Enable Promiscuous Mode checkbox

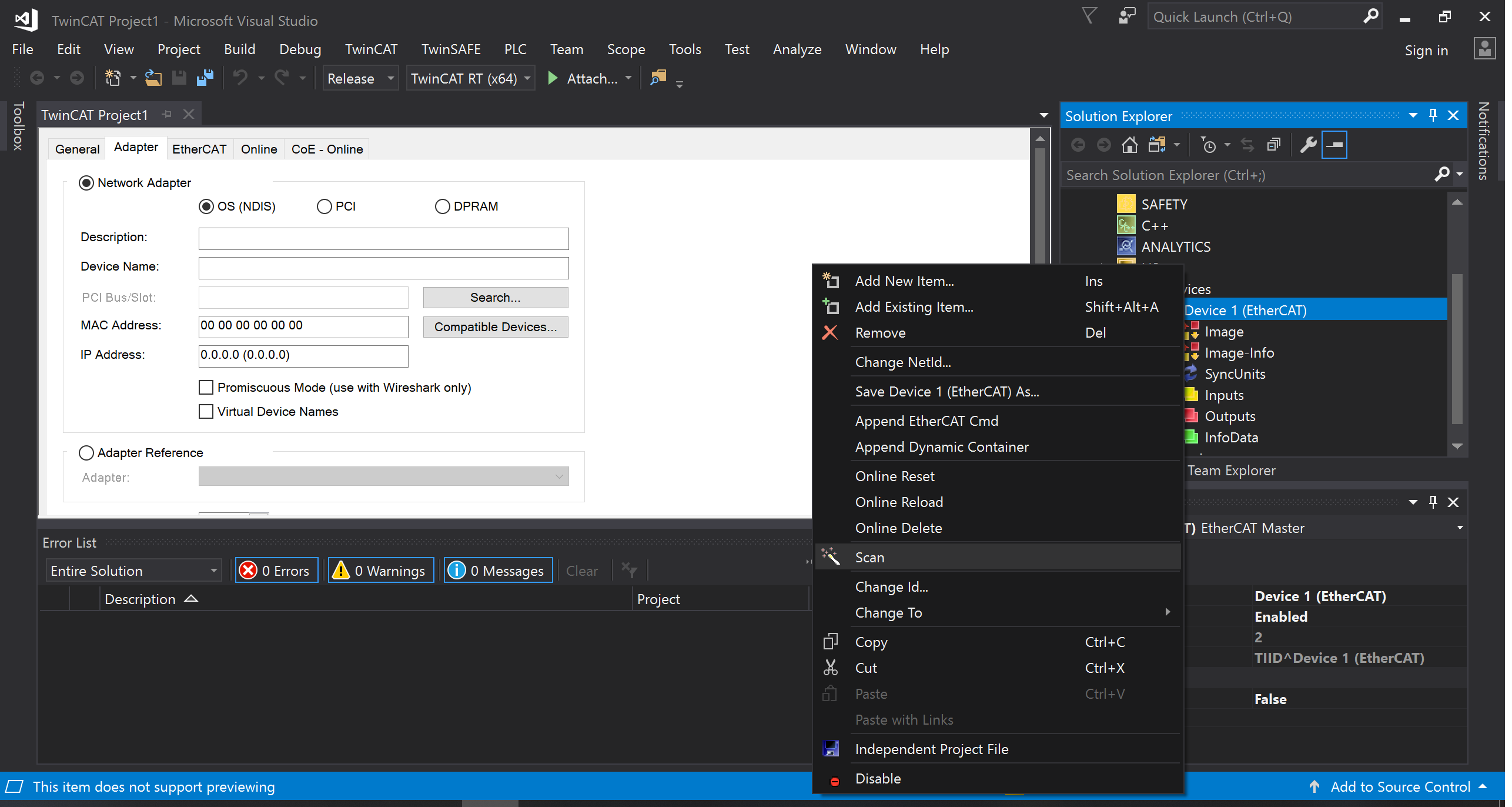click(x=206, y=388)
